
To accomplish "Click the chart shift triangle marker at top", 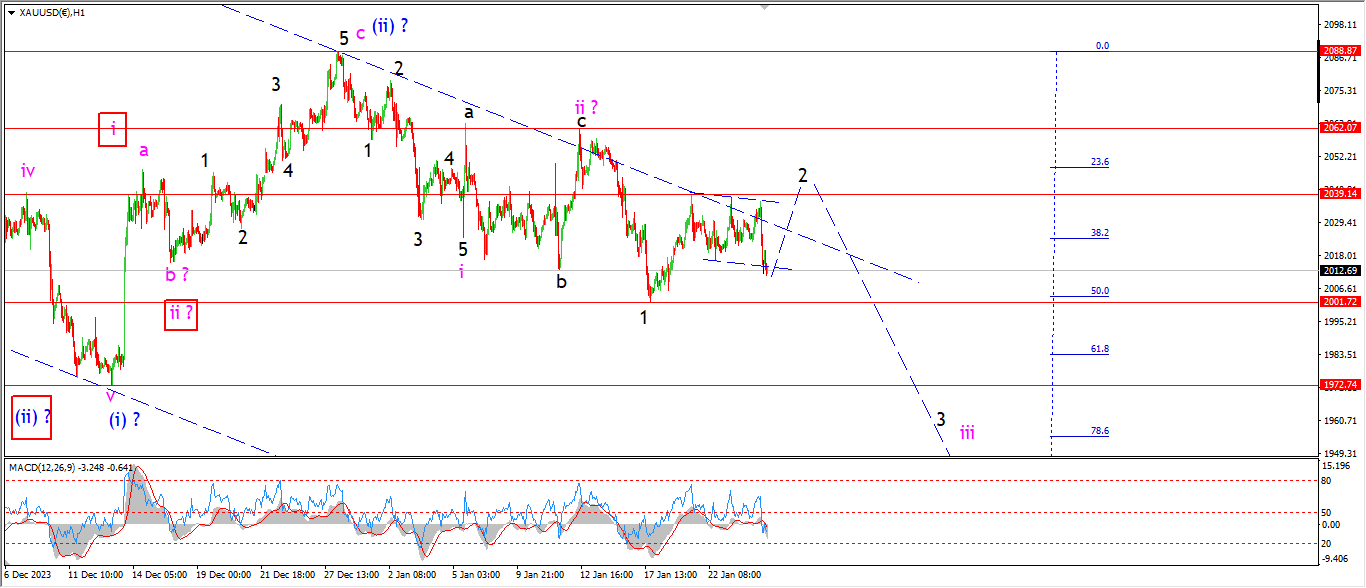I will 767,6.
